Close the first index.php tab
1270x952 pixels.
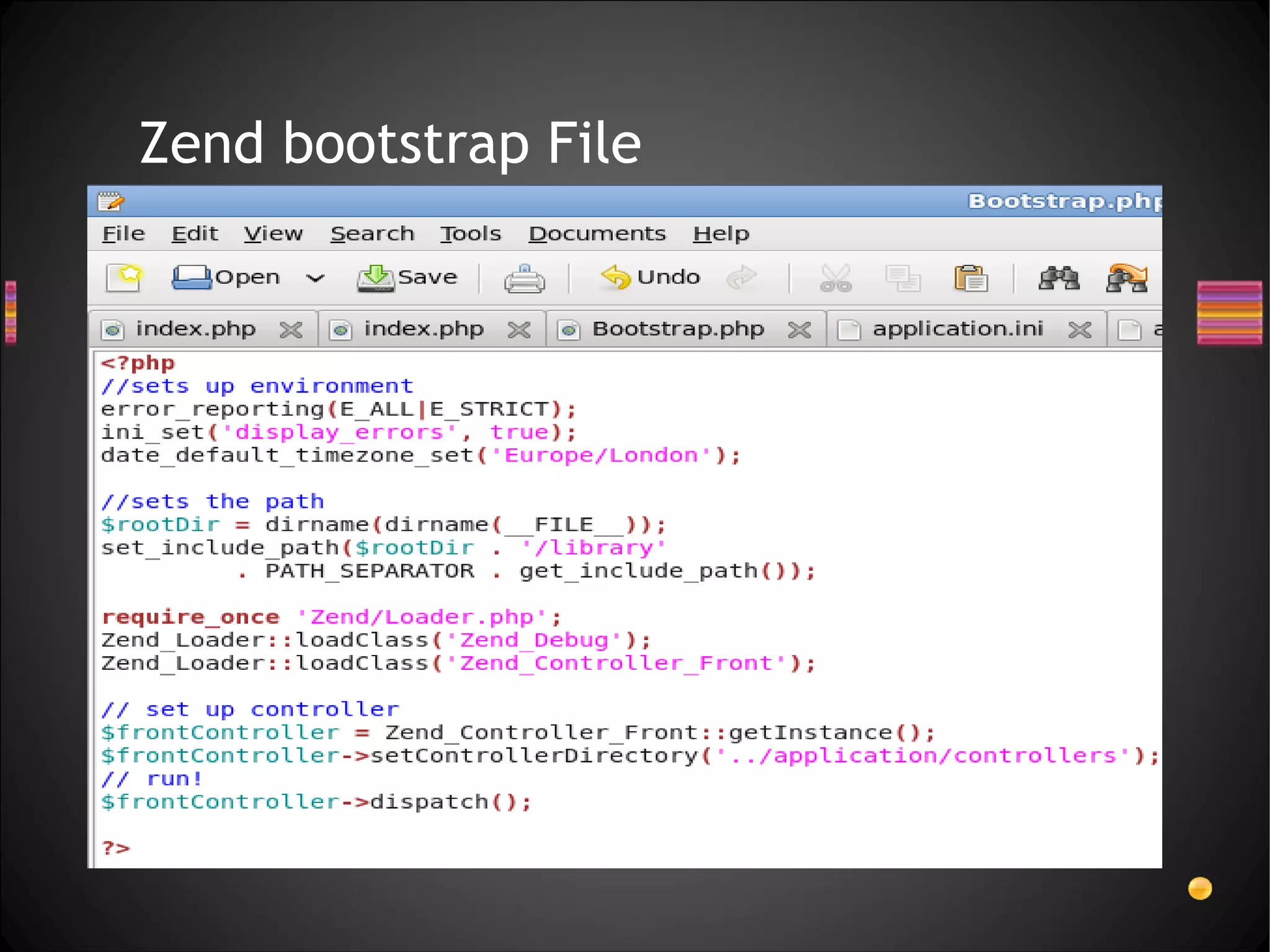291,330
